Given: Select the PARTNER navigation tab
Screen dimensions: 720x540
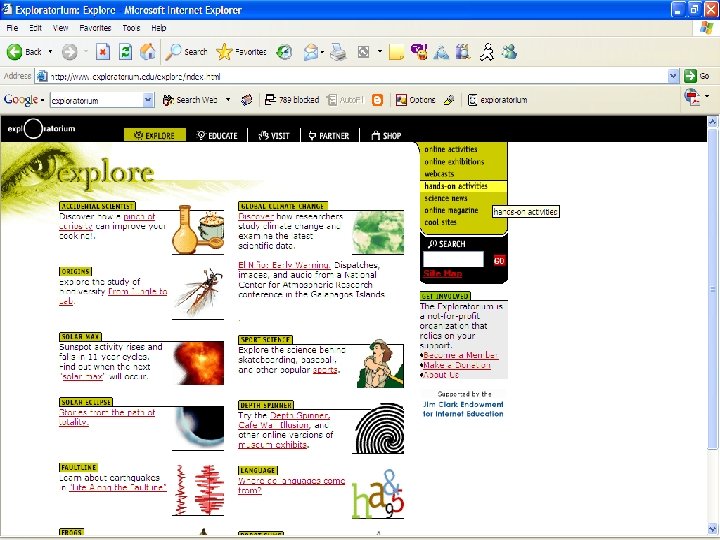Looking at the screenshot, I should click(x=329, y=135).
